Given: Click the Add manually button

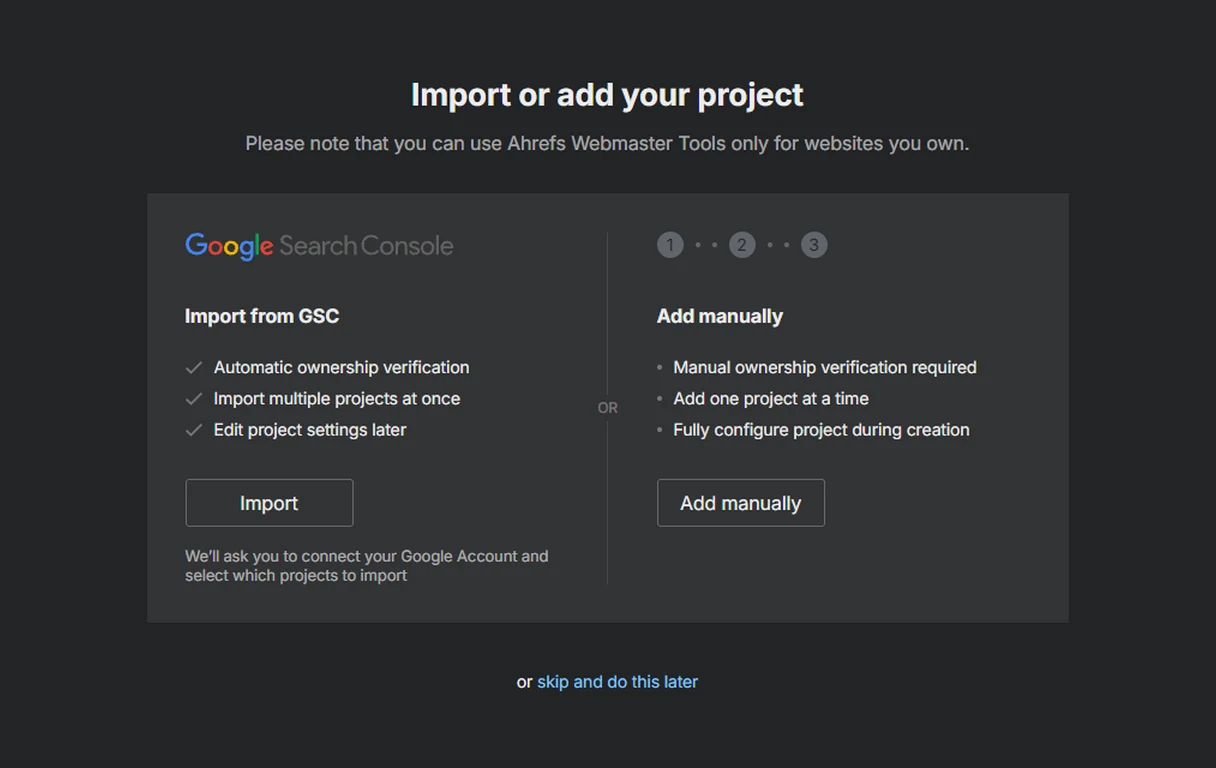Looking at the screenshot, I should [741, 503].
